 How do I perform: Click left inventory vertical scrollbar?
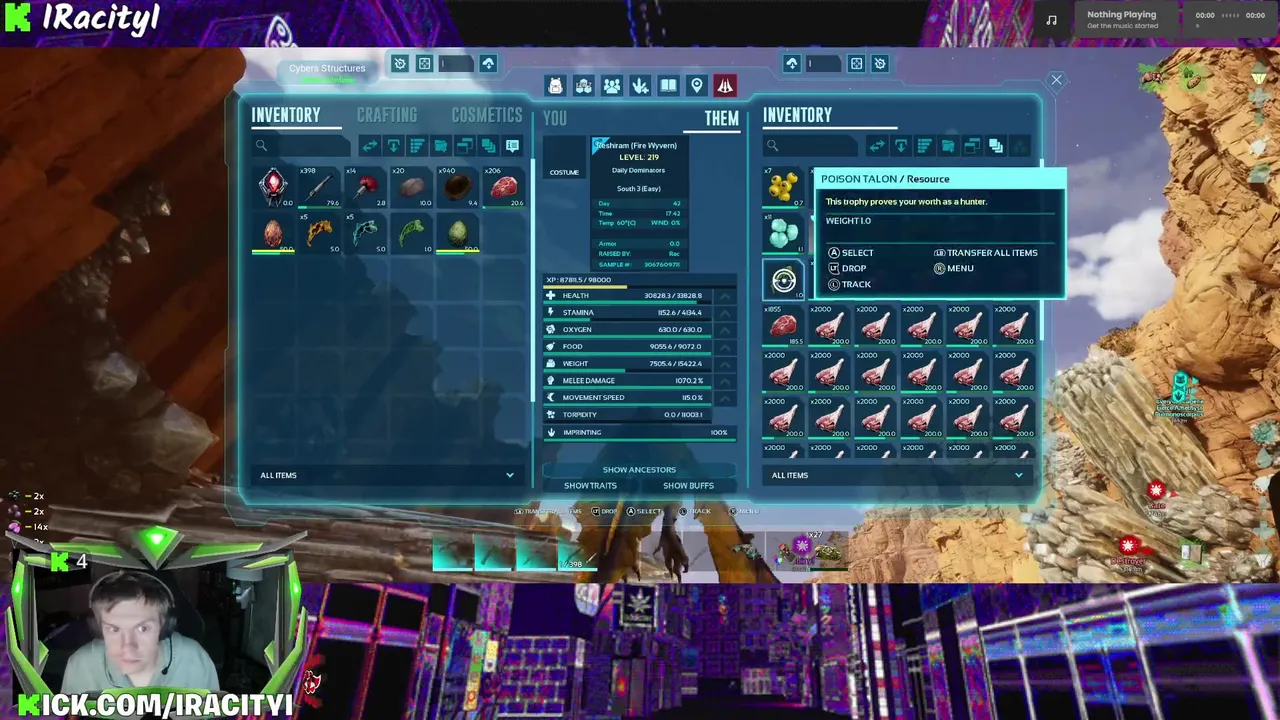(x=533, y=280)
